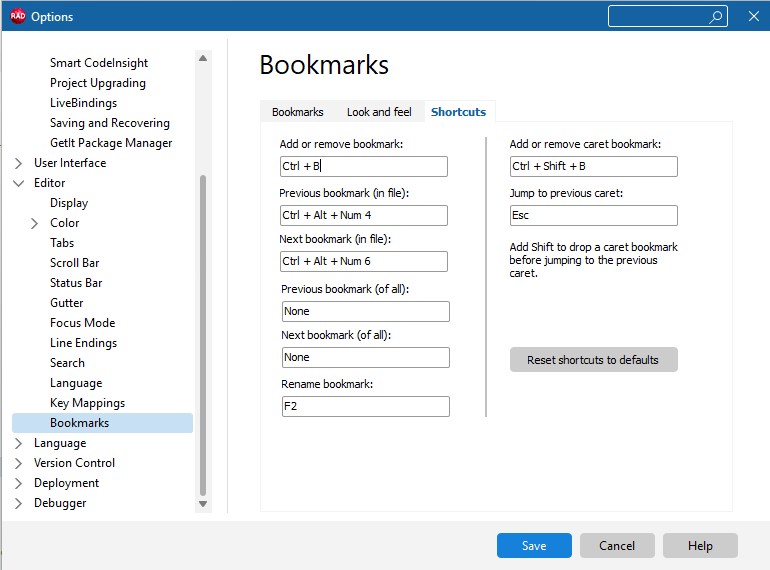
Task: Open Key Mappings options
Action: (x=87, y=403)
